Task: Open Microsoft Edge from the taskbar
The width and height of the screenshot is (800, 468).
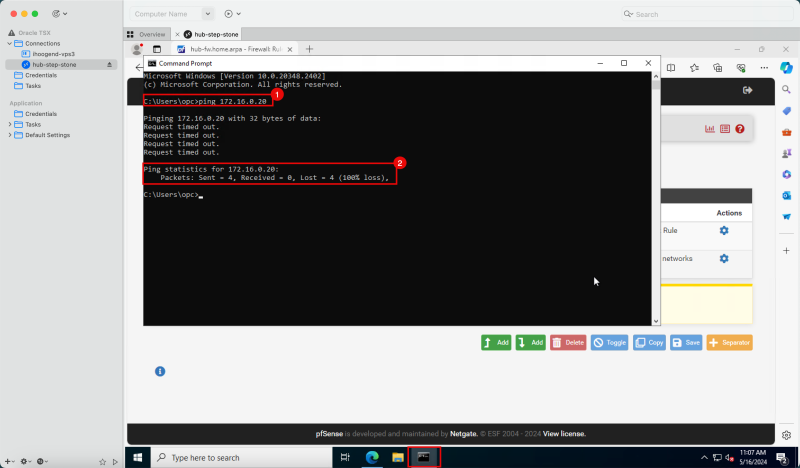Action: pos(372,457)
